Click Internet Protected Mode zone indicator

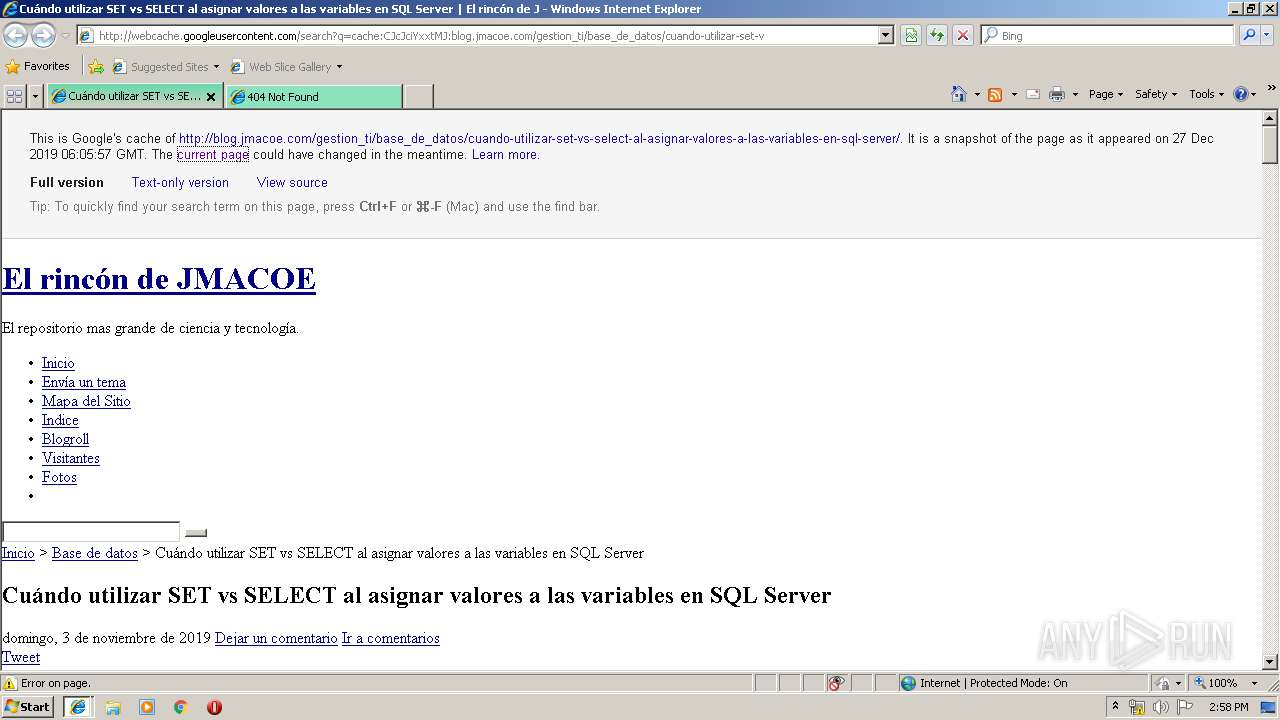pos(984,683)
